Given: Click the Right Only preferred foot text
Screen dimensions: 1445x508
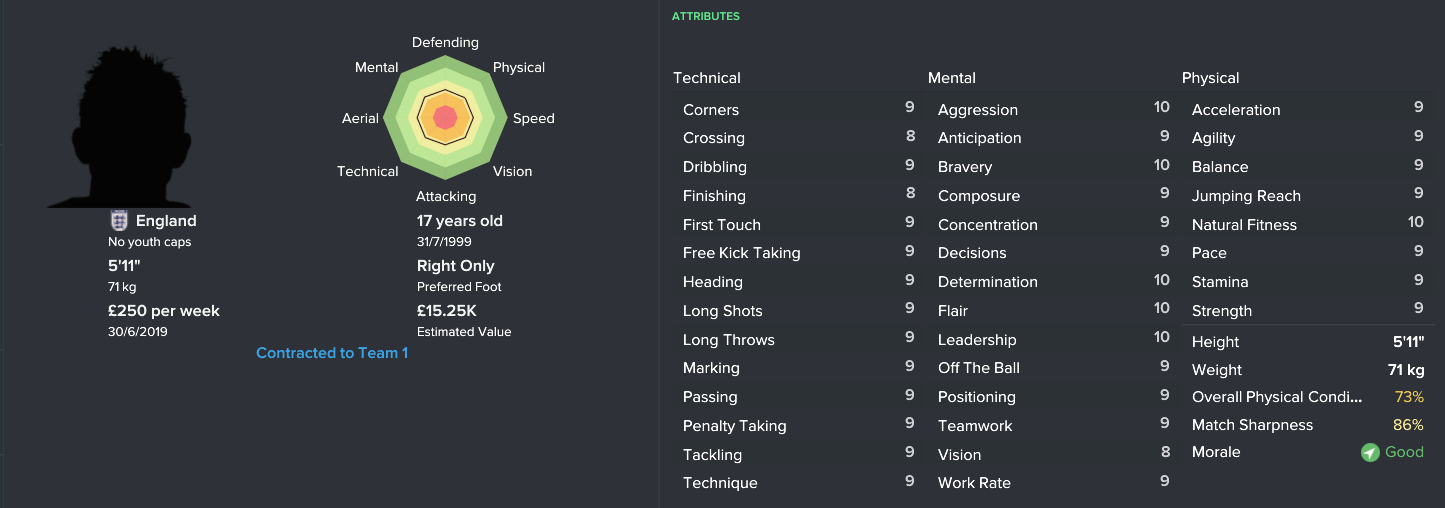Looking at the screenshot, I should pos(455,266).
